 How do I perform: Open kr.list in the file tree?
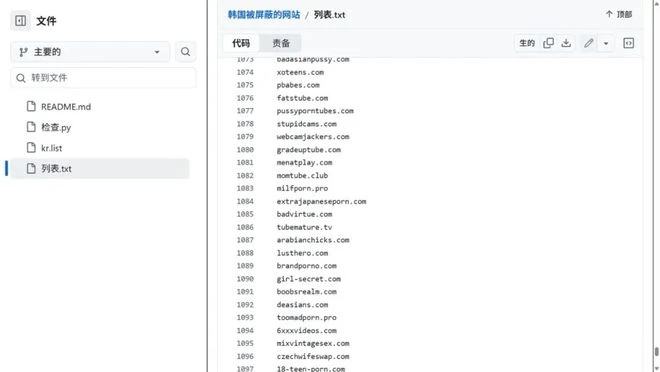click(x=51, y=148)
